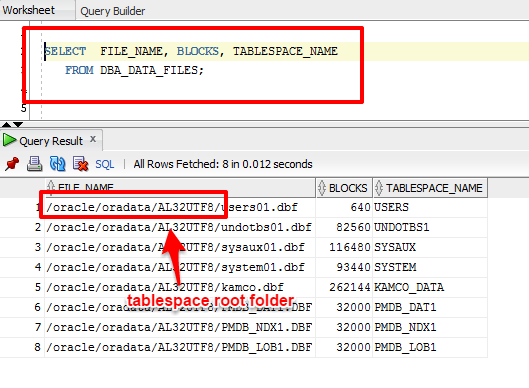Image resolution: width=529 pixels, height=388 pixels.
Task: Click the FROM keyword in the editor
Action: tap(79, 70)
